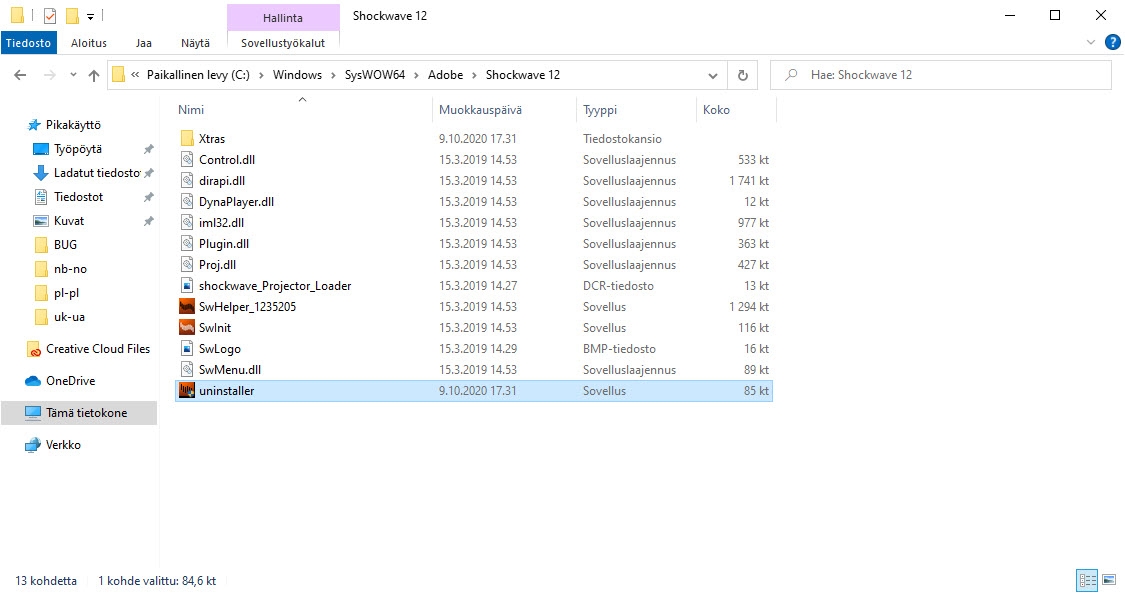The image size is (1125, 593).
Task: Click the Properties quick access toolbar icon
Action: pos(50,15)
